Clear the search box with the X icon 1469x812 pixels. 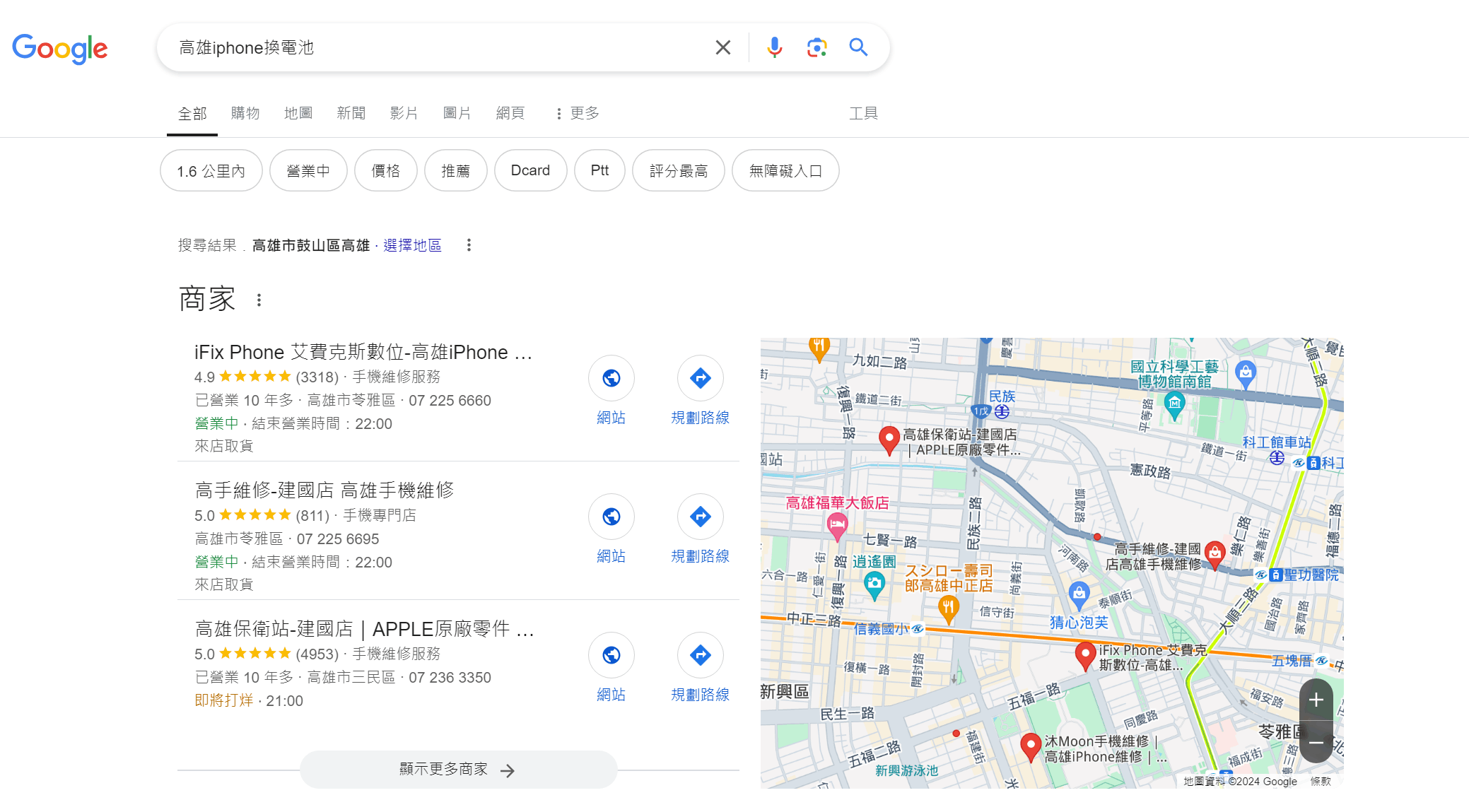click(722, 47)
